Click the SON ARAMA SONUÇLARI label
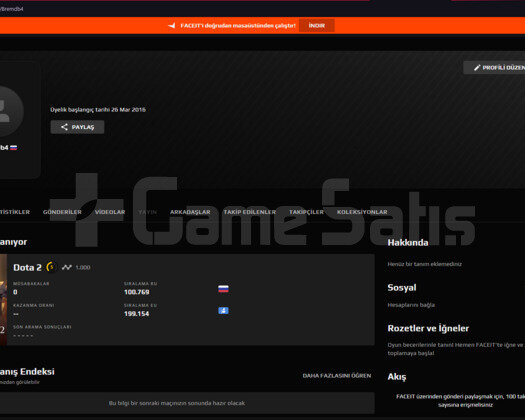The height and width of the screenshot is (420, 525). [x=42, y=327]
